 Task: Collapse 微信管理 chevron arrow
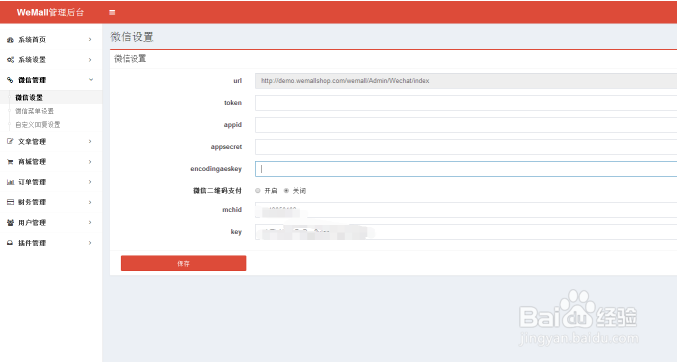91,79
